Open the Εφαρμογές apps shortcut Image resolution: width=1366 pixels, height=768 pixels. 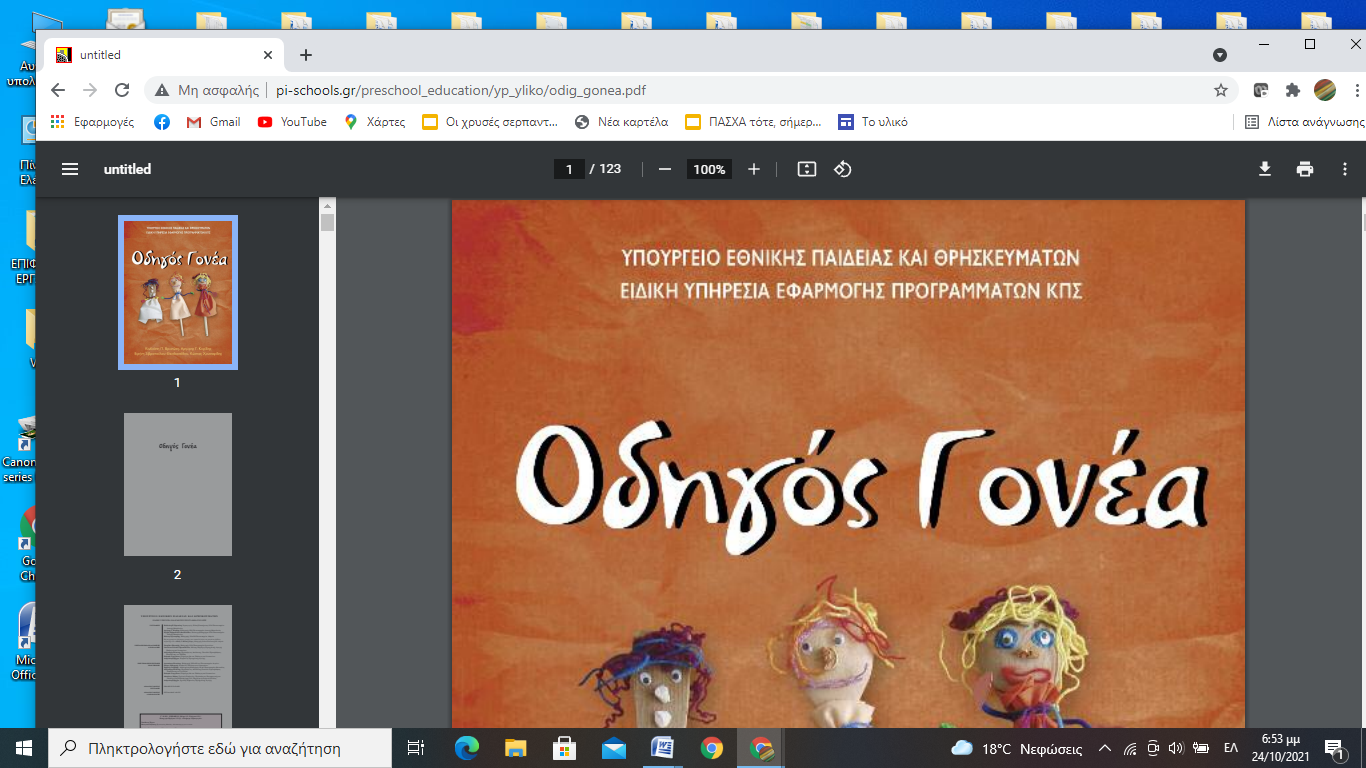tap(92, 122)
